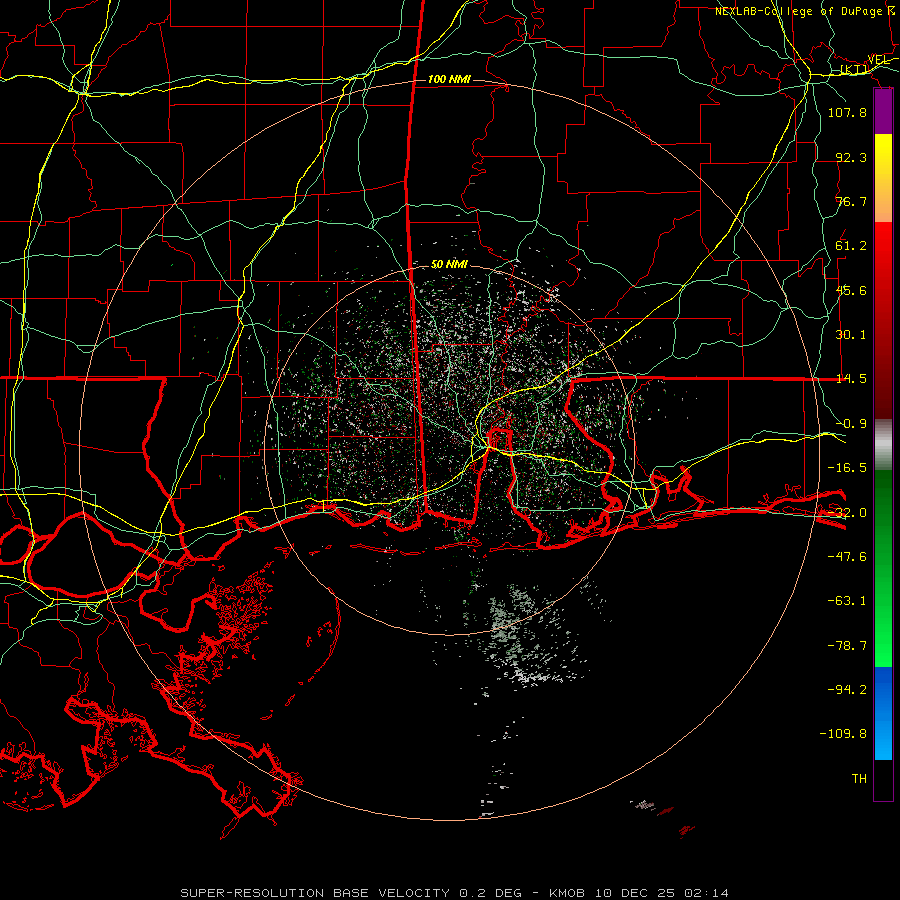Screen dimensions: 900x900
Task: Select the 61.2 scale value
Action: [851, 246]
